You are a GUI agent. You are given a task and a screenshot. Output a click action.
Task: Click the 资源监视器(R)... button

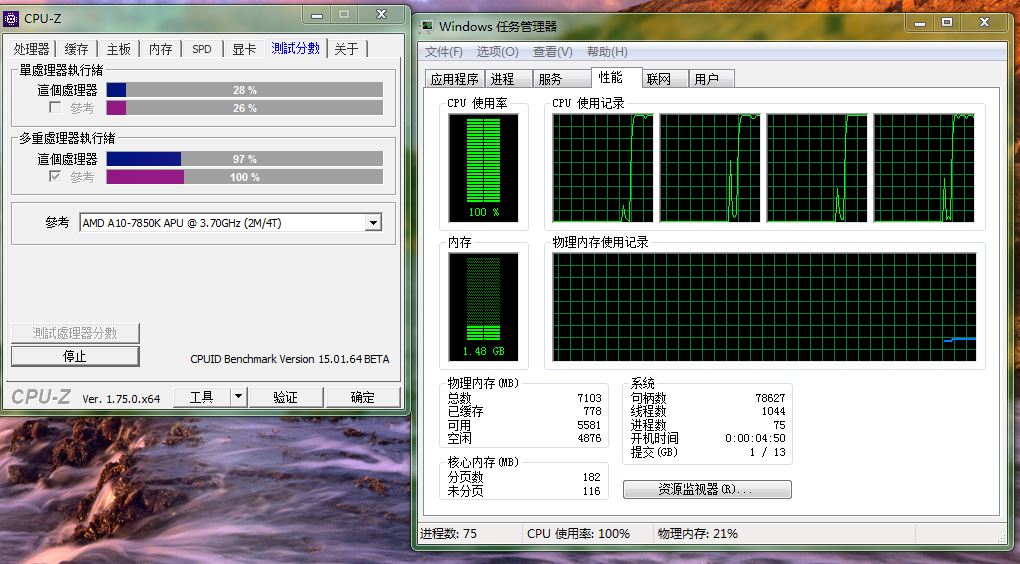[707, 490]
